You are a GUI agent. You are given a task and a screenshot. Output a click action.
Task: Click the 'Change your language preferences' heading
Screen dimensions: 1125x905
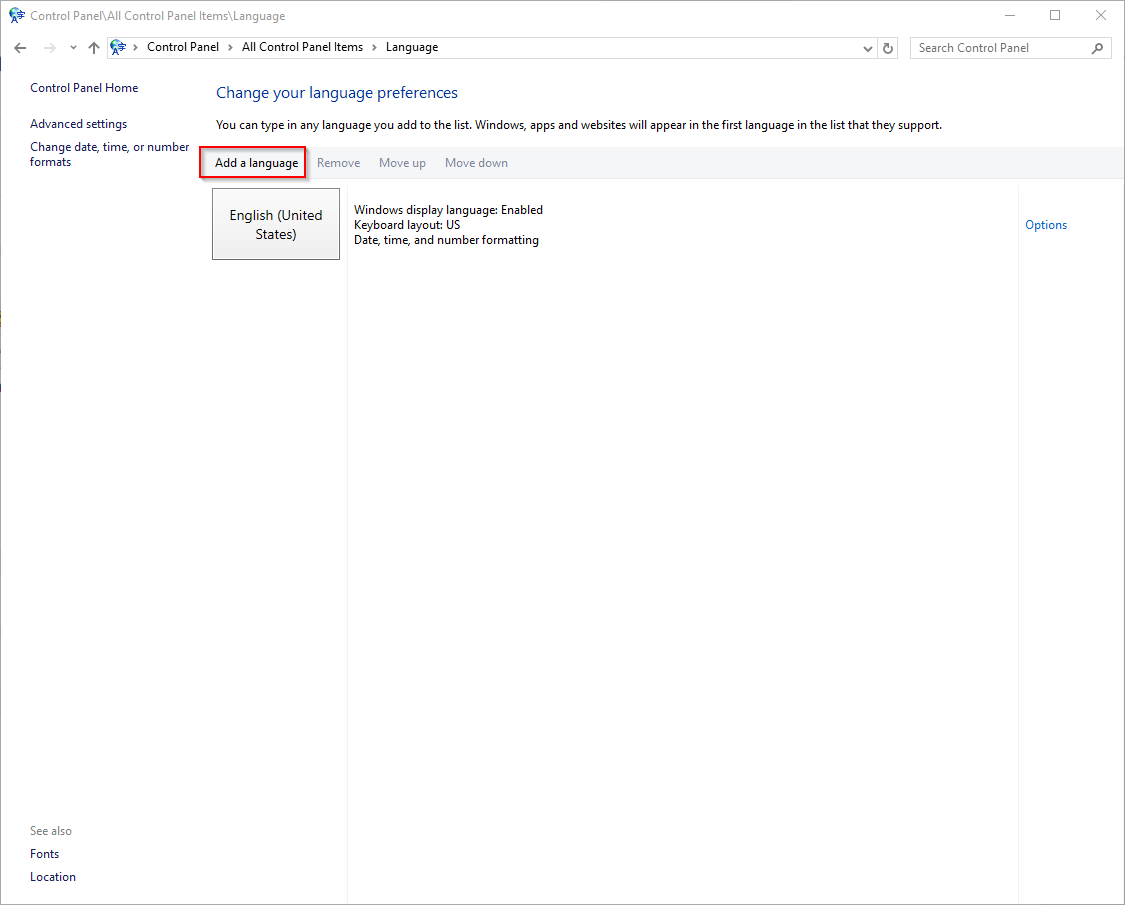pos(336,93)
